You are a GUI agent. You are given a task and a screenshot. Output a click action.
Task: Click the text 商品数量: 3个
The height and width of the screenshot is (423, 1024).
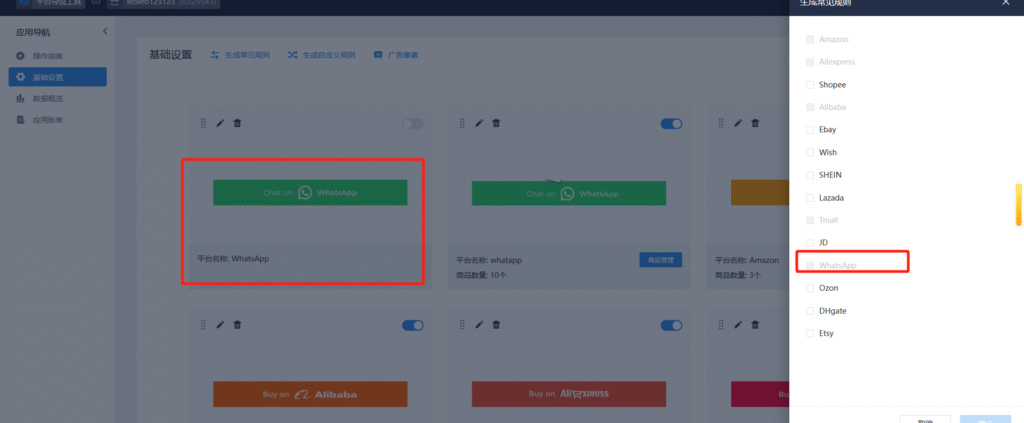coord(739,275)
